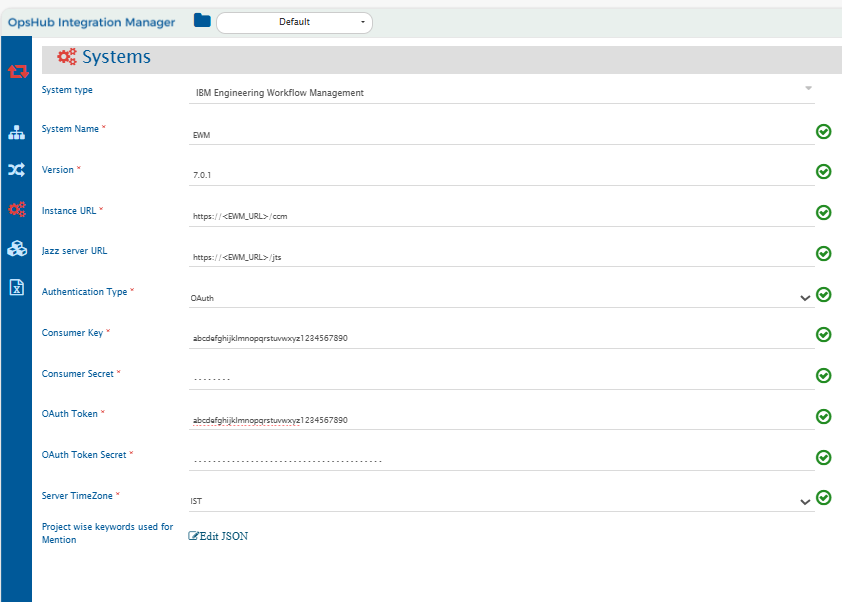Select the red gears Systems icon in sidebar
This screenshot has height=602, width=842.
16,210
